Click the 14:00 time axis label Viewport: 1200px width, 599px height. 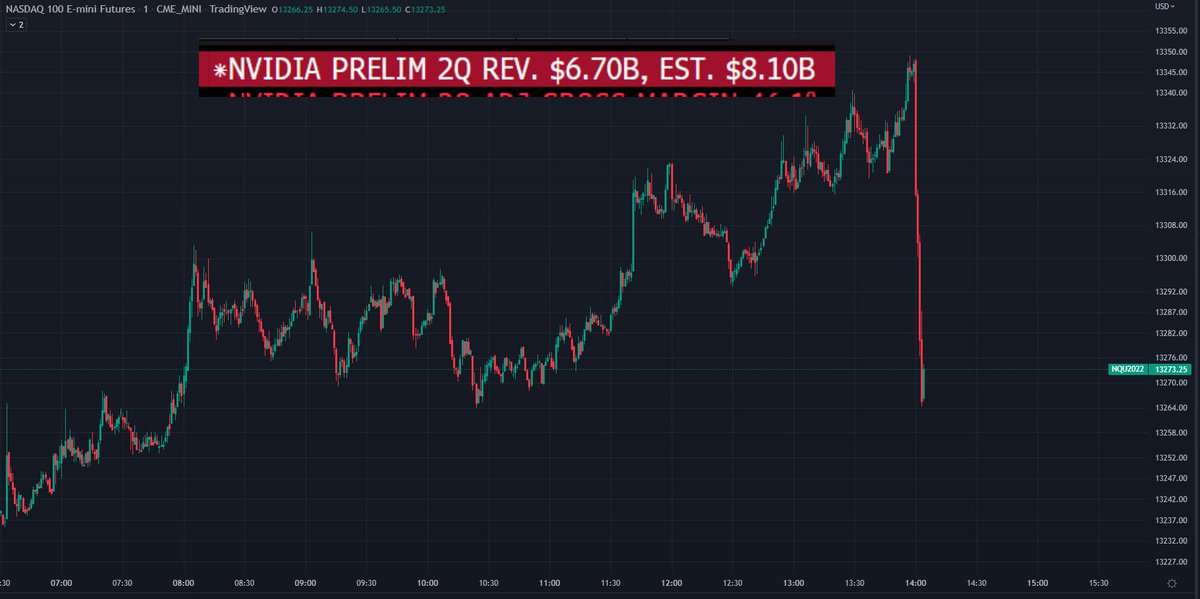(915, 583)
